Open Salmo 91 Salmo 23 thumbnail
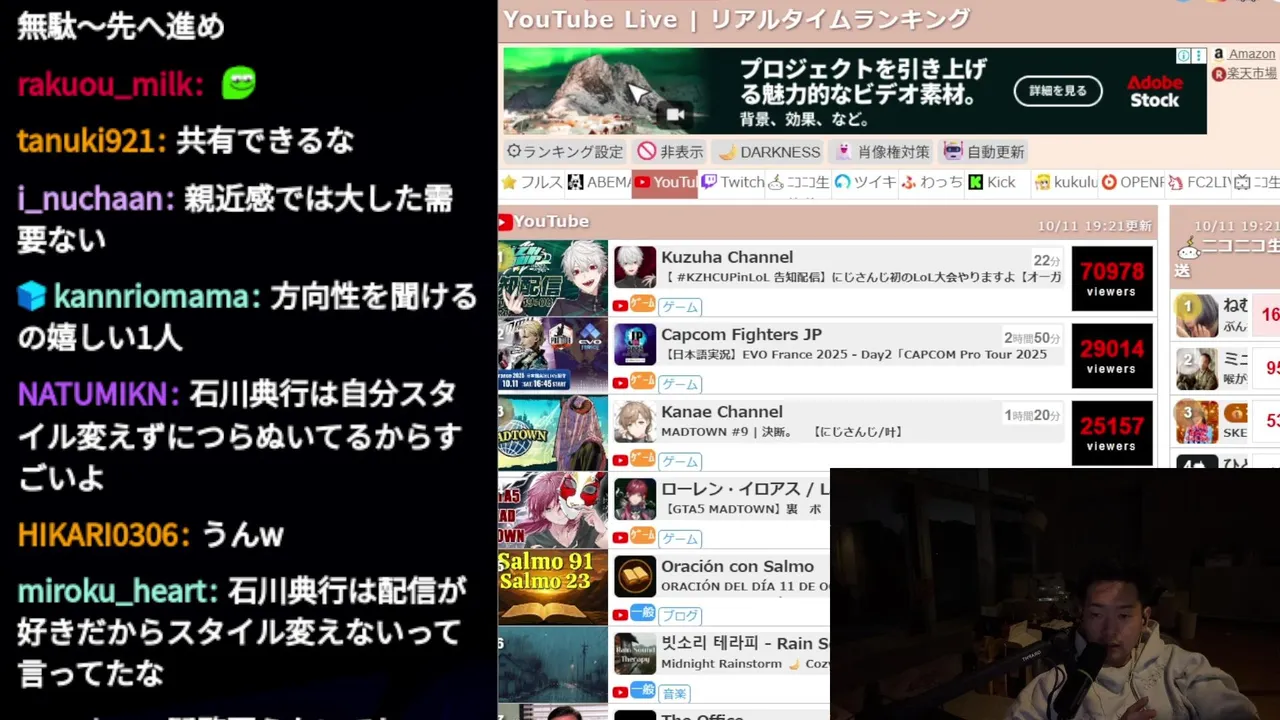The image size is (1280, 720). click(x=553, y=587)
